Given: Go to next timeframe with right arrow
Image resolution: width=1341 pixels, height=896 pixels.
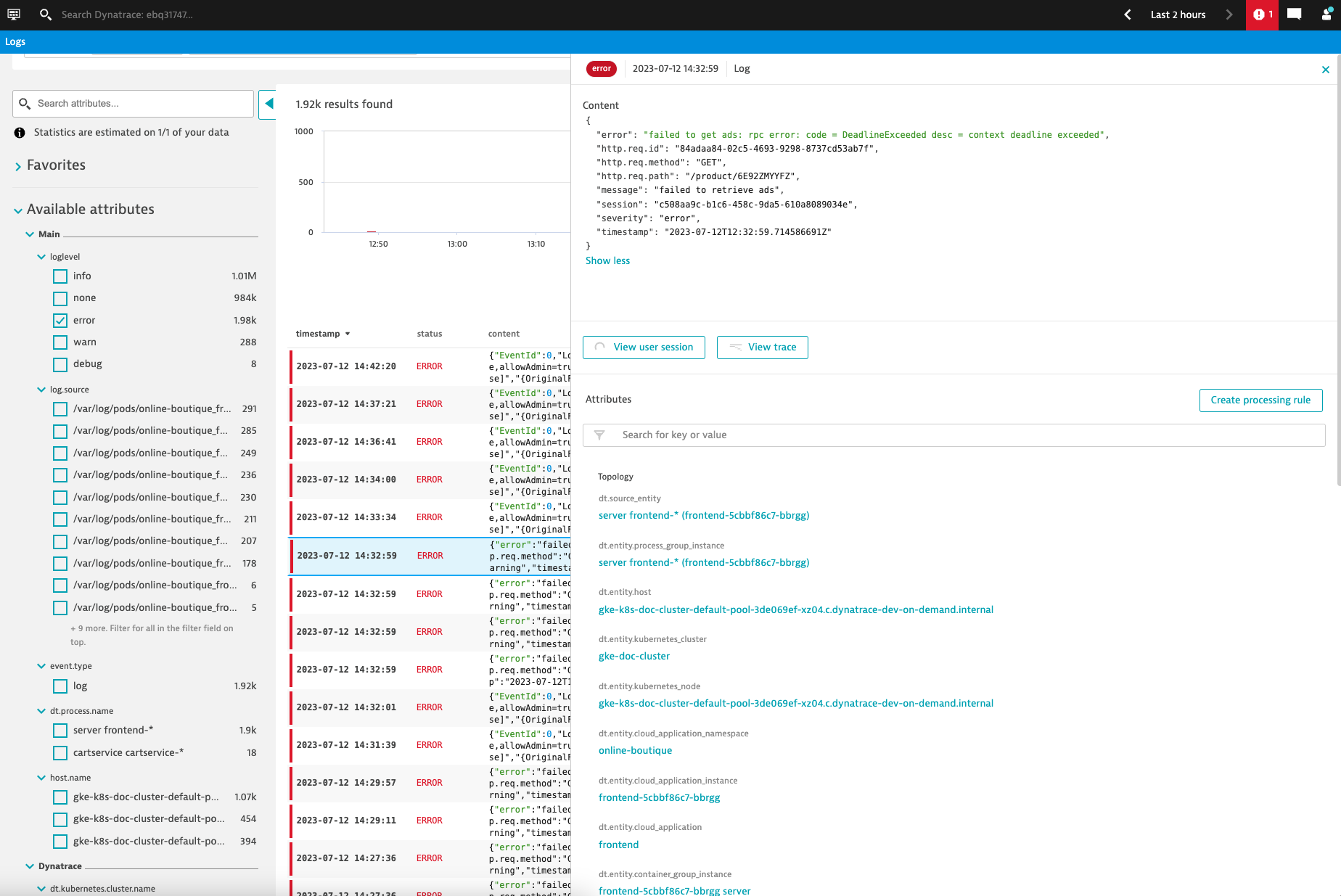Looking at the screenshot, I should [1229, 15].
